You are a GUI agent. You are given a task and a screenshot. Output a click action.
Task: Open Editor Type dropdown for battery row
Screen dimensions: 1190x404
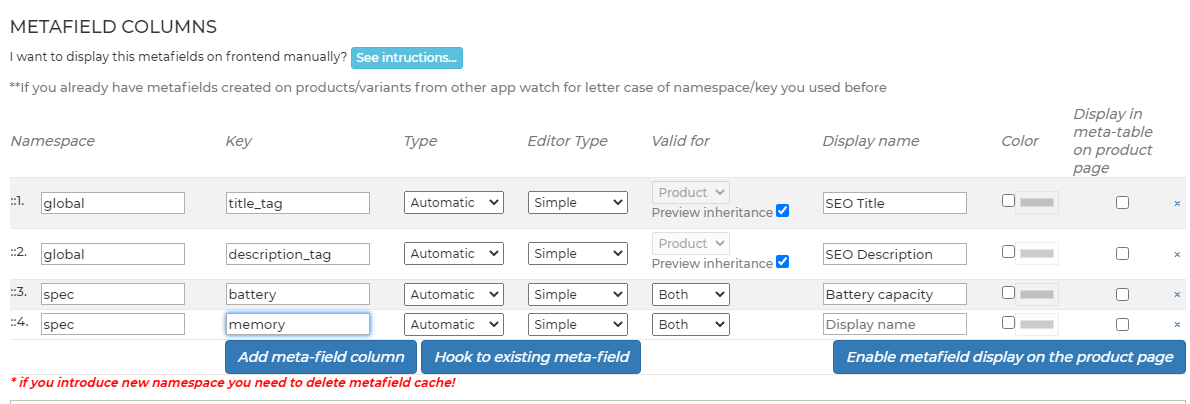pyautogui.click(x=577, y=294)
